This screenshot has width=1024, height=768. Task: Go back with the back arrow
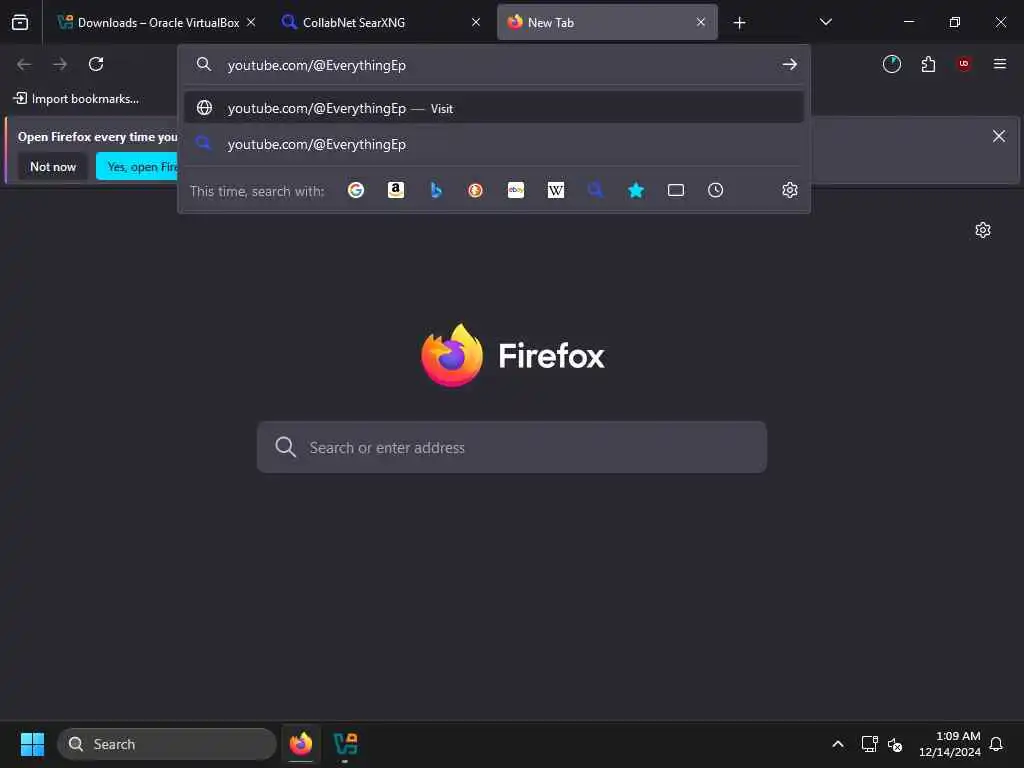[24, 64]
